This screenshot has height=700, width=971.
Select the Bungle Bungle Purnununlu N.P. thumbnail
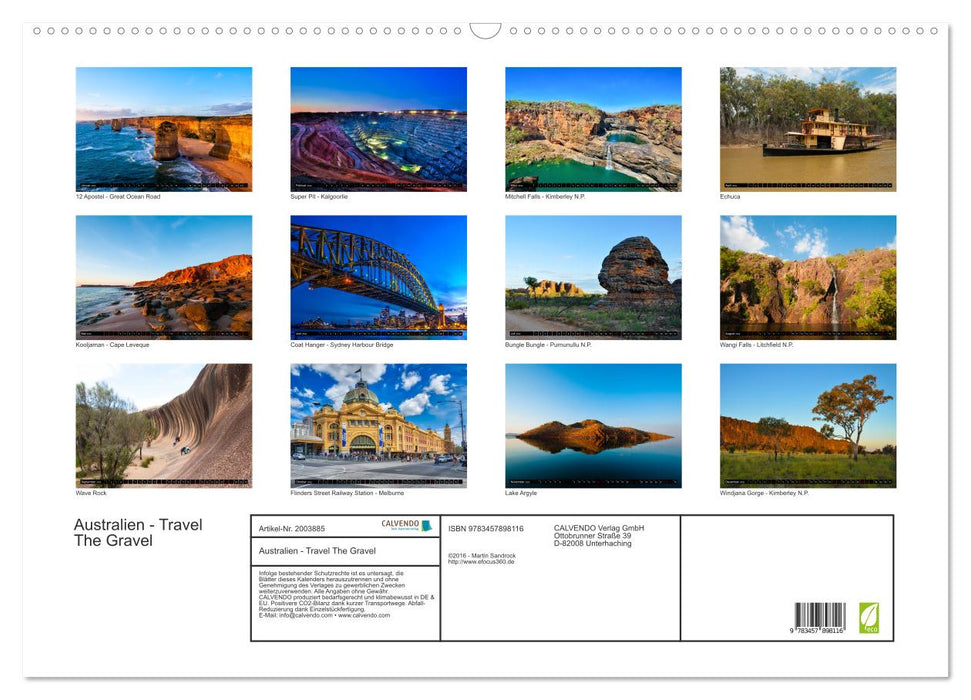click(x=593, y=276)
